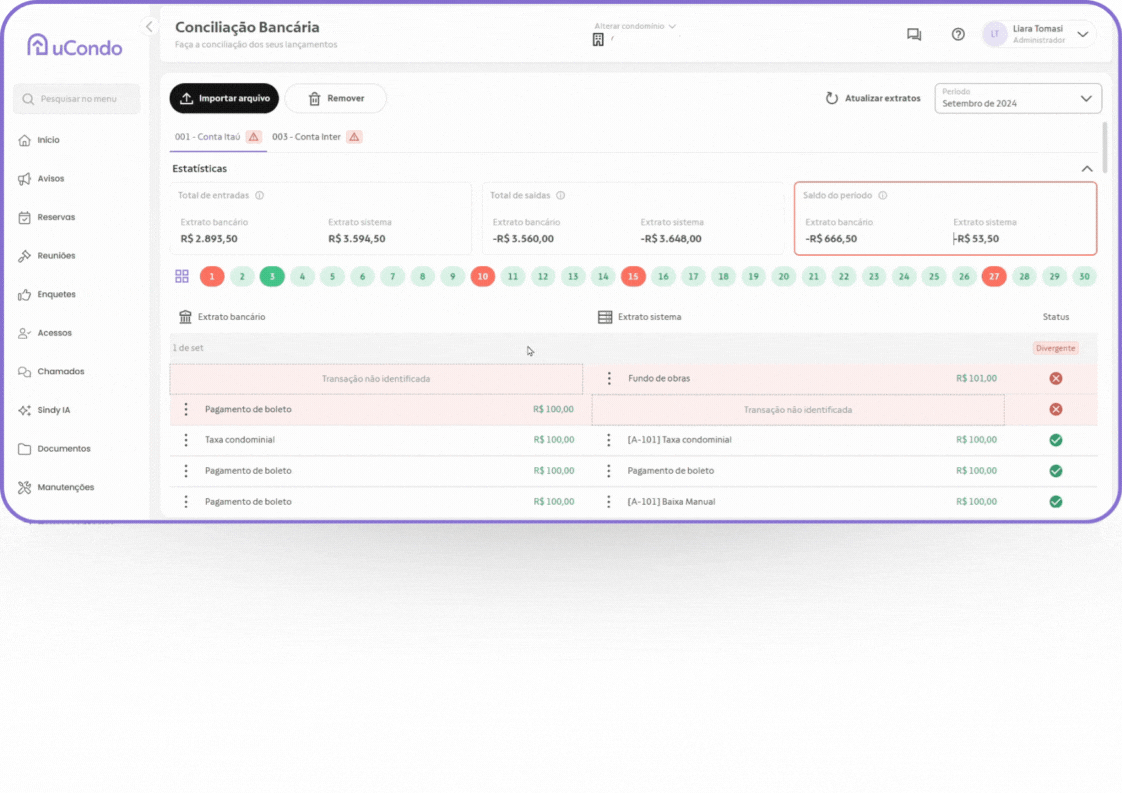Click info icon next to Total de entradas
The image size is (1122, 793).
(259, 196)
